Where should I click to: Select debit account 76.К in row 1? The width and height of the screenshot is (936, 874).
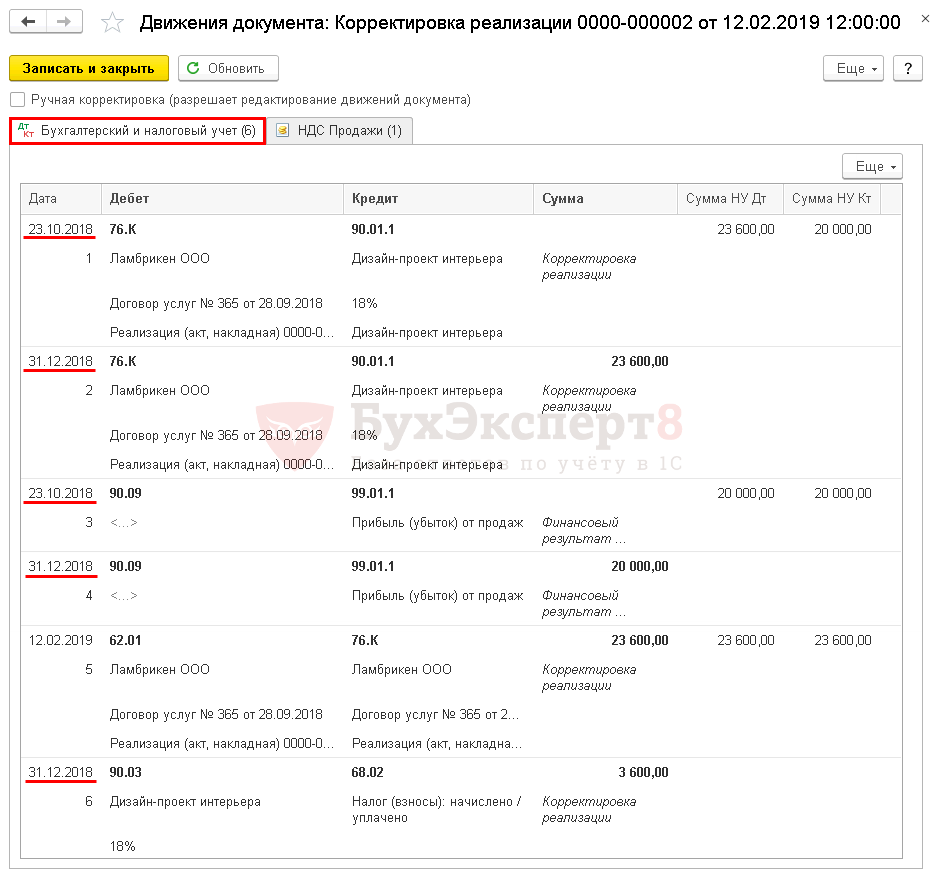(x=123, y=229)
